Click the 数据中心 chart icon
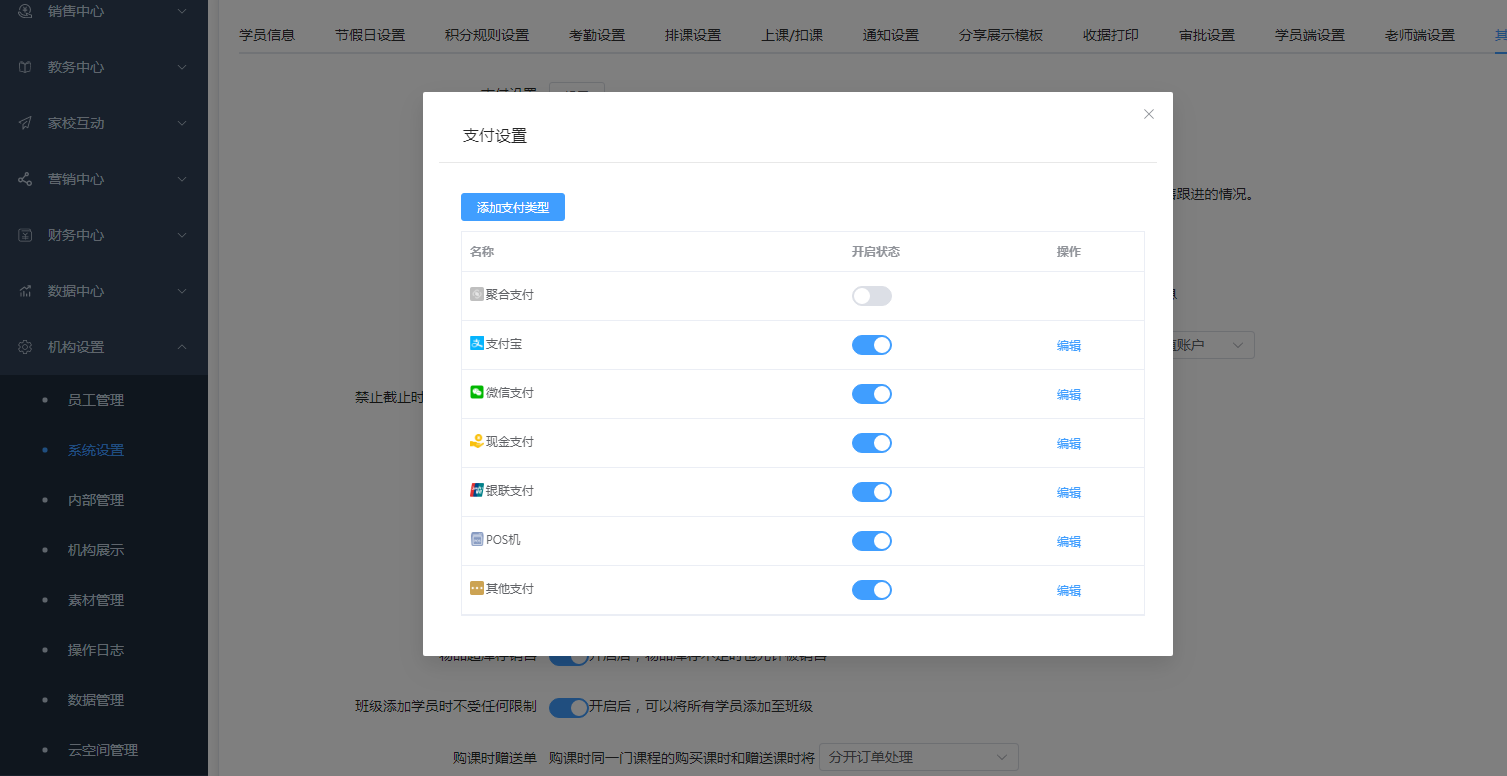The height and width of the screenshot is (776, 1507). click(x=26, y=291)
